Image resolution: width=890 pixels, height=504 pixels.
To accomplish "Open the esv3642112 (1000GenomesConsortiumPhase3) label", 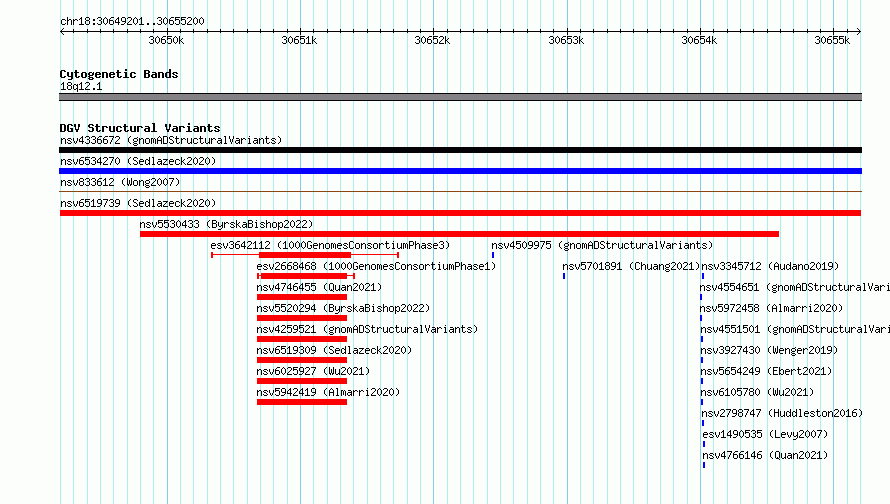I will (x=330, y=245).
